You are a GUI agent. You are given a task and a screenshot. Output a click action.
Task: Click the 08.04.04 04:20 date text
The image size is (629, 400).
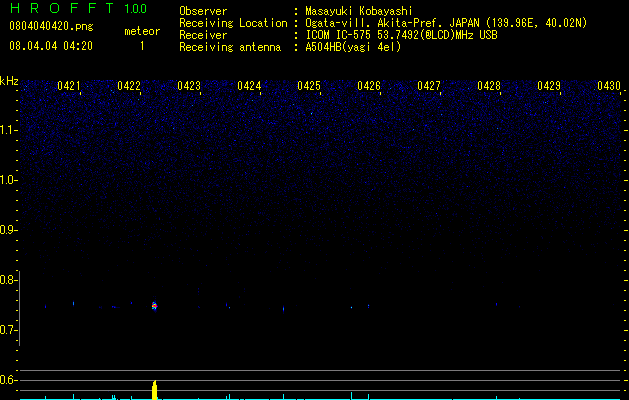(x=51, y=46)
